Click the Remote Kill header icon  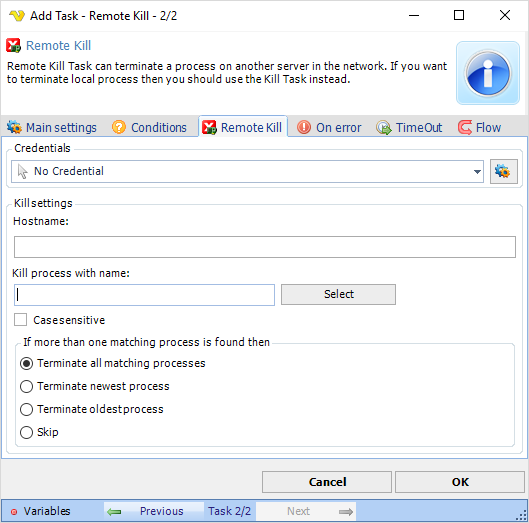13,46
